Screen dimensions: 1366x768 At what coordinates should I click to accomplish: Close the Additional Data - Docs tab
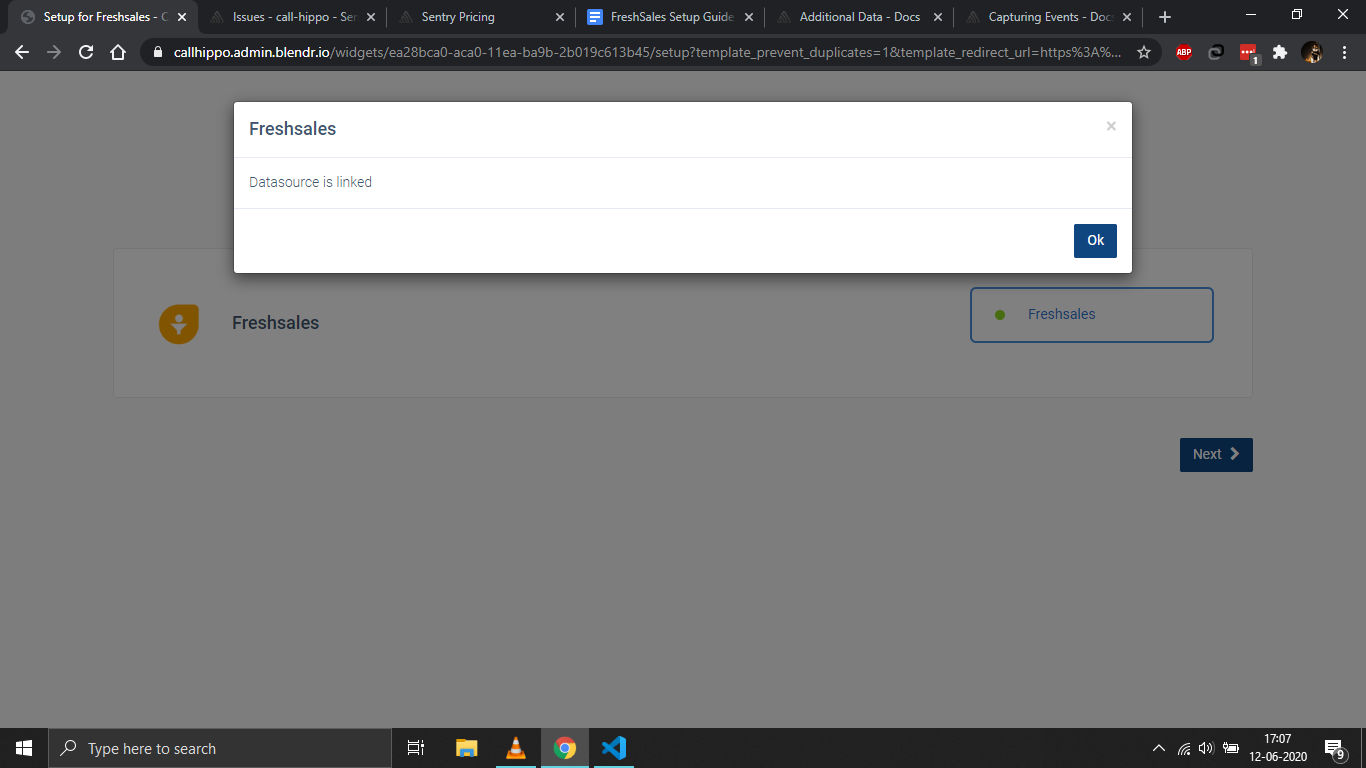coord(938,17)
